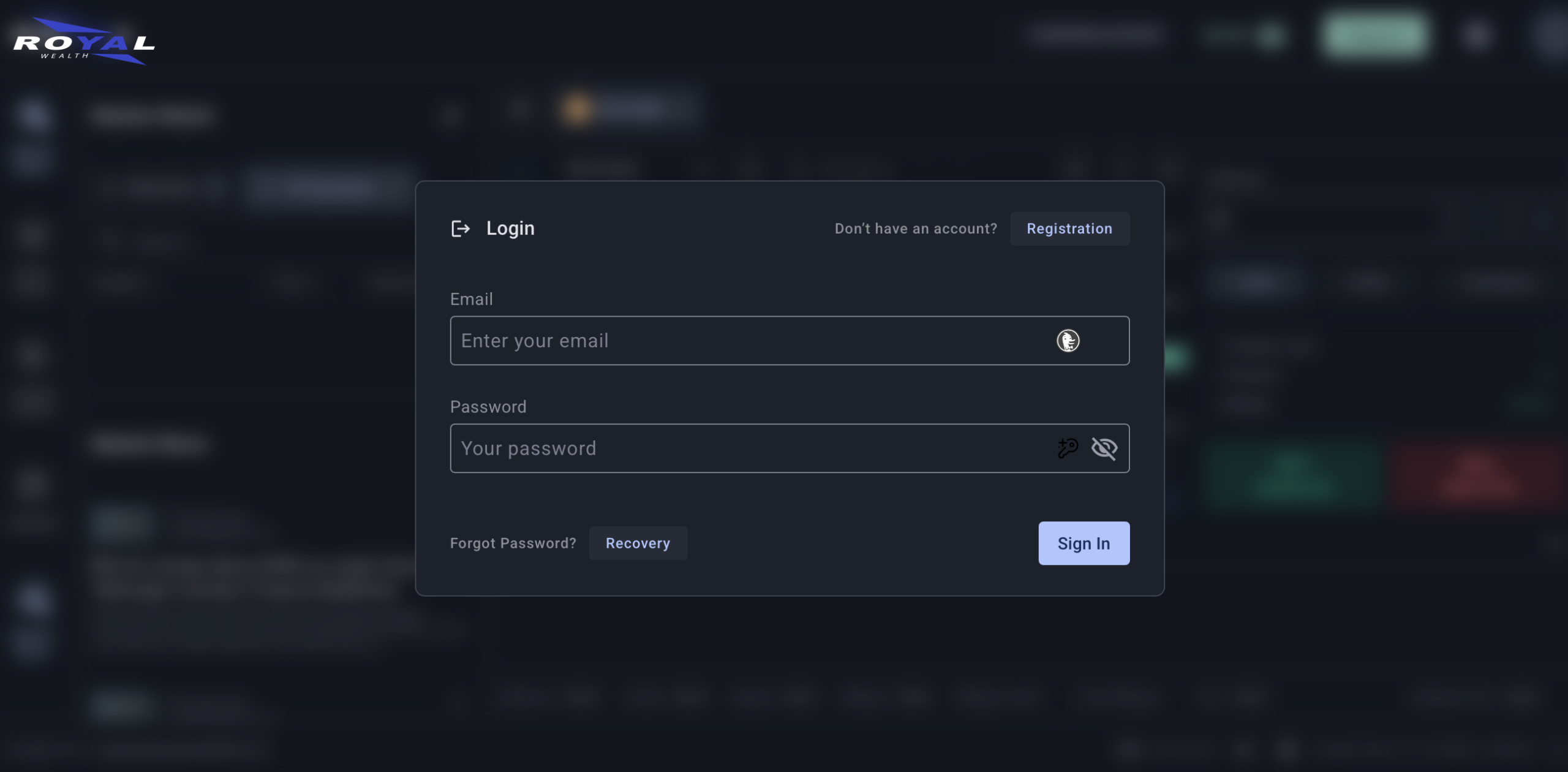Image resolution: width=1568 pixels, height=772 pixels.
Task: Click the Email field label
Action: 471,299
